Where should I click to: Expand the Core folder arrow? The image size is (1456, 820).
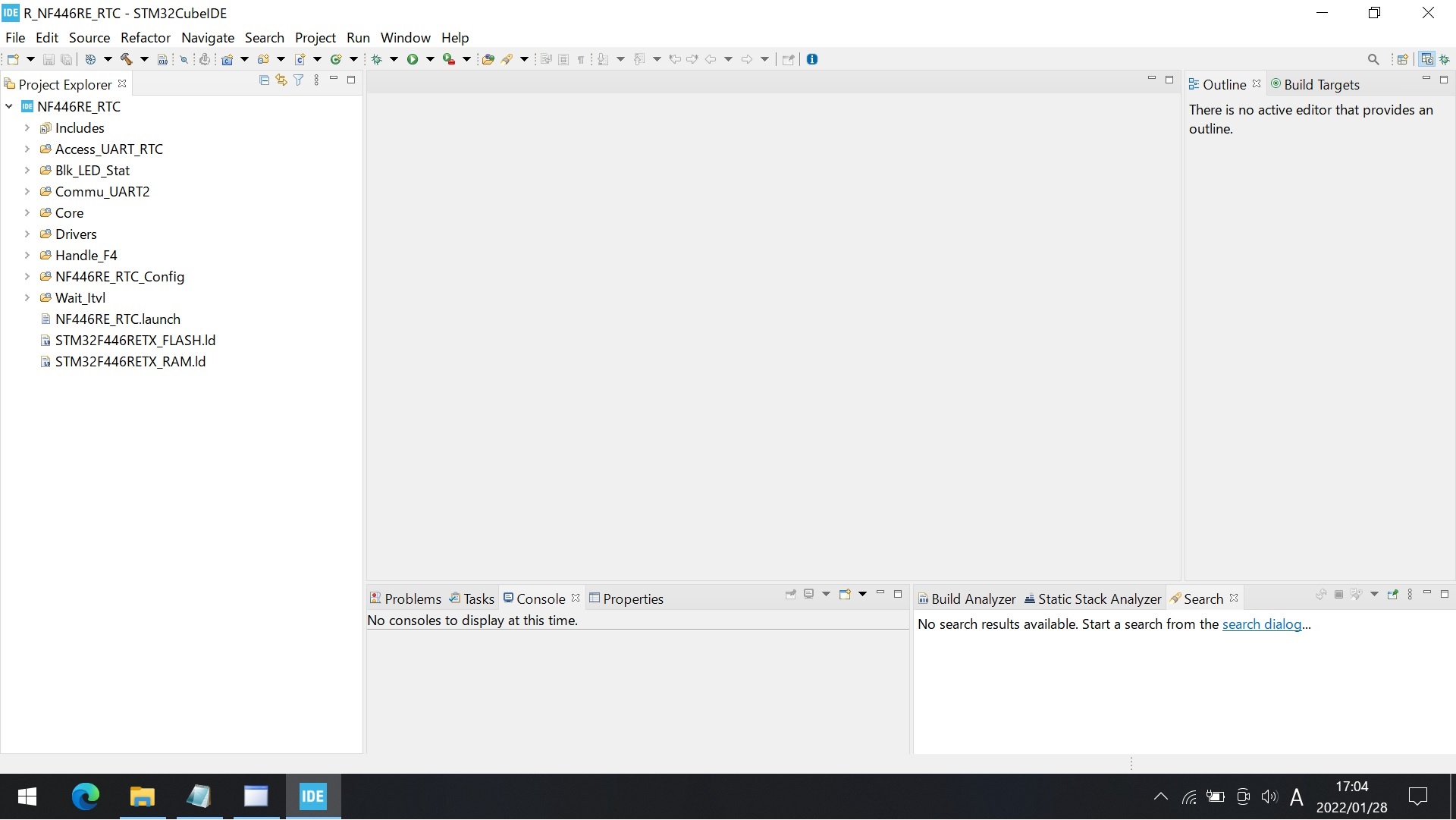pos(27,213)
